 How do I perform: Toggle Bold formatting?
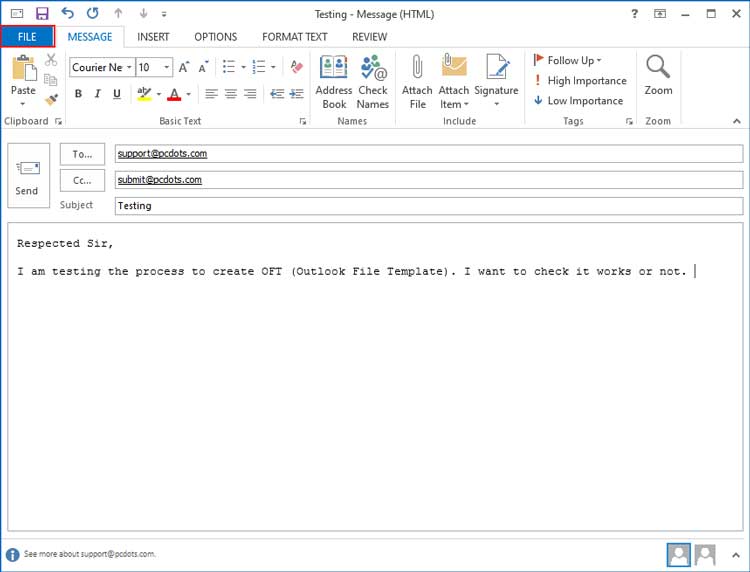pyautogui.click(x=78, y=94)
